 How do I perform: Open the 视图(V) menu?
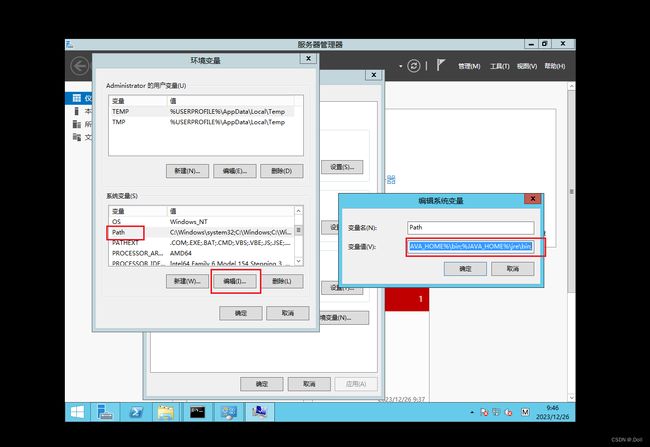coord(527,66)
